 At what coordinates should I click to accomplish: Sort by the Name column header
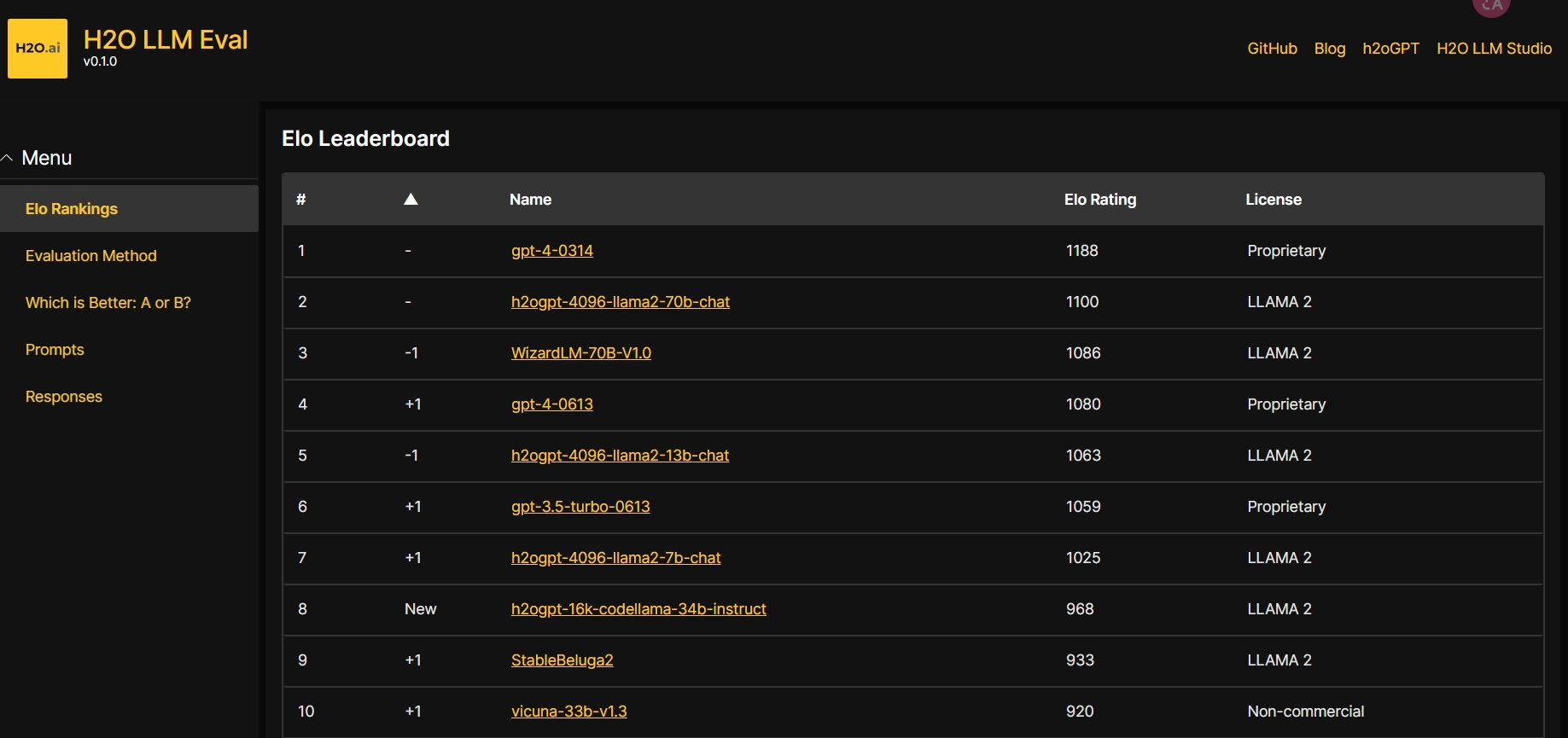530,200
